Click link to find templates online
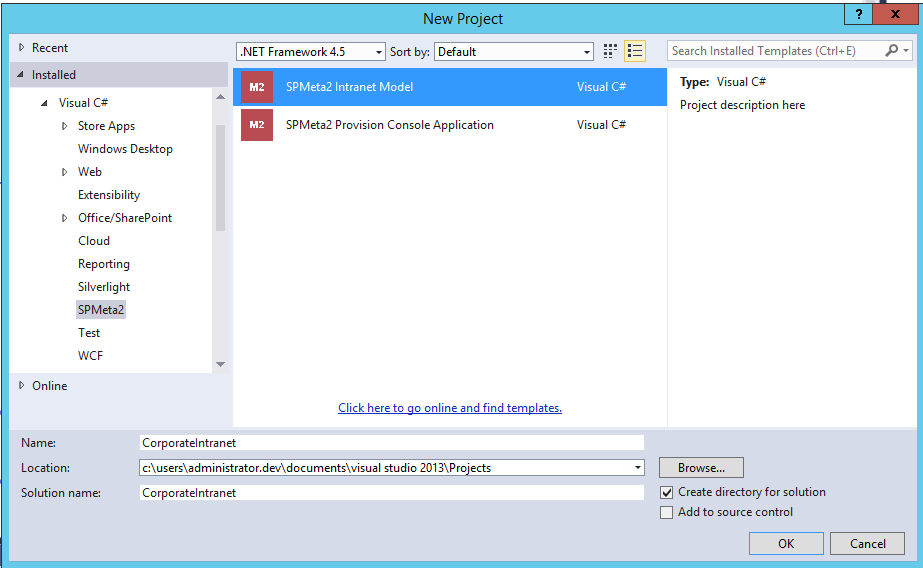The image size is (923, 568). (450, 408)
